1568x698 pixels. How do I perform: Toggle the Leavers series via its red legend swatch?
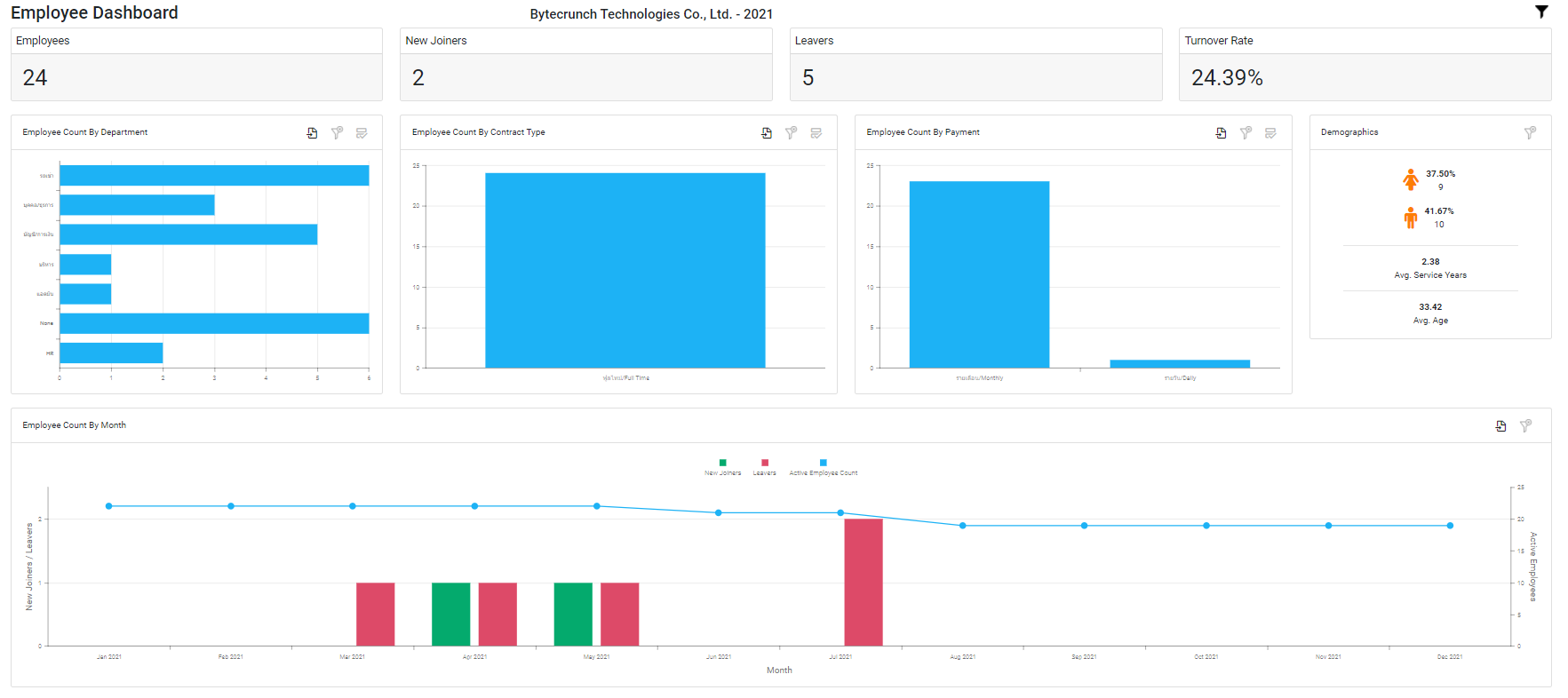765,463
